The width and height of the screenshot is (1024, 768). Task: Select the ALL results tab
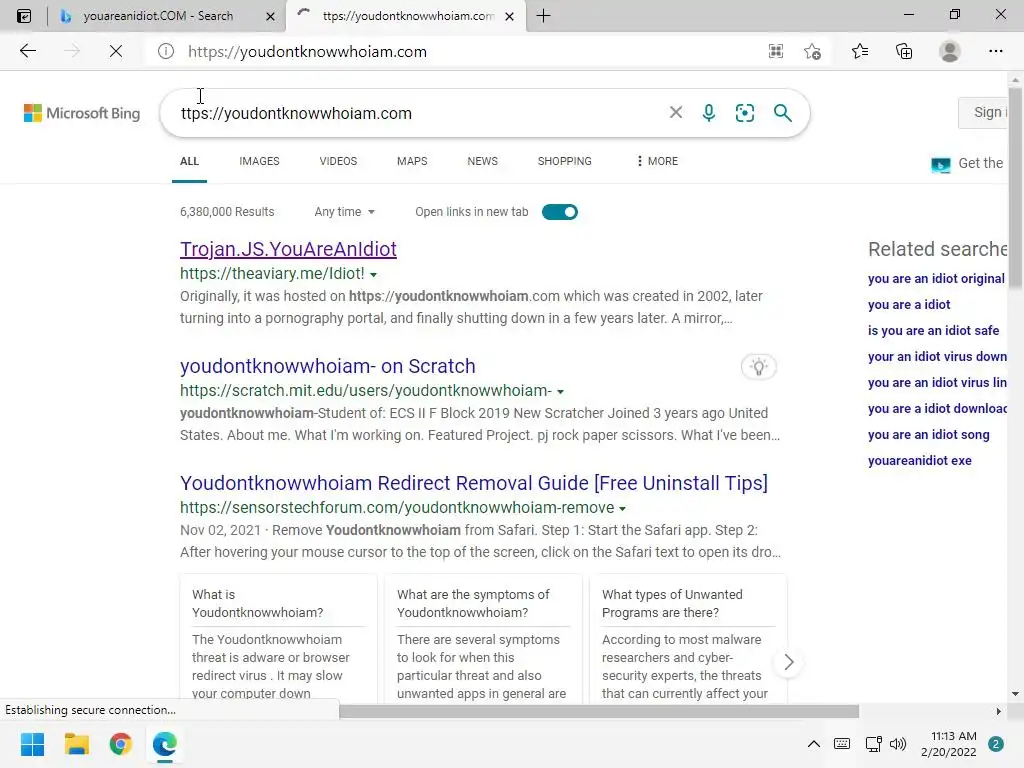(189, 161)
